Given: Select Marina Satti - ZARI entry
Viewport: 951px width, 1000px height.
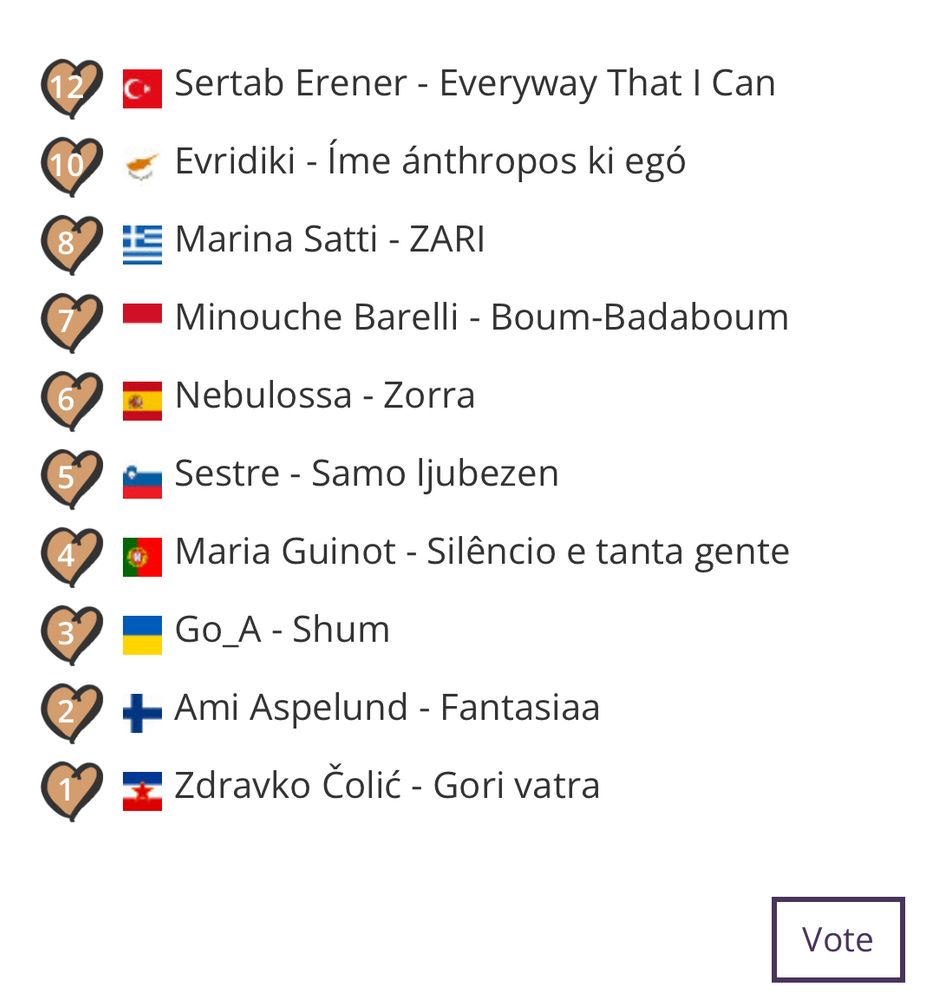Looking at the screenshot, I should point(330,239).
